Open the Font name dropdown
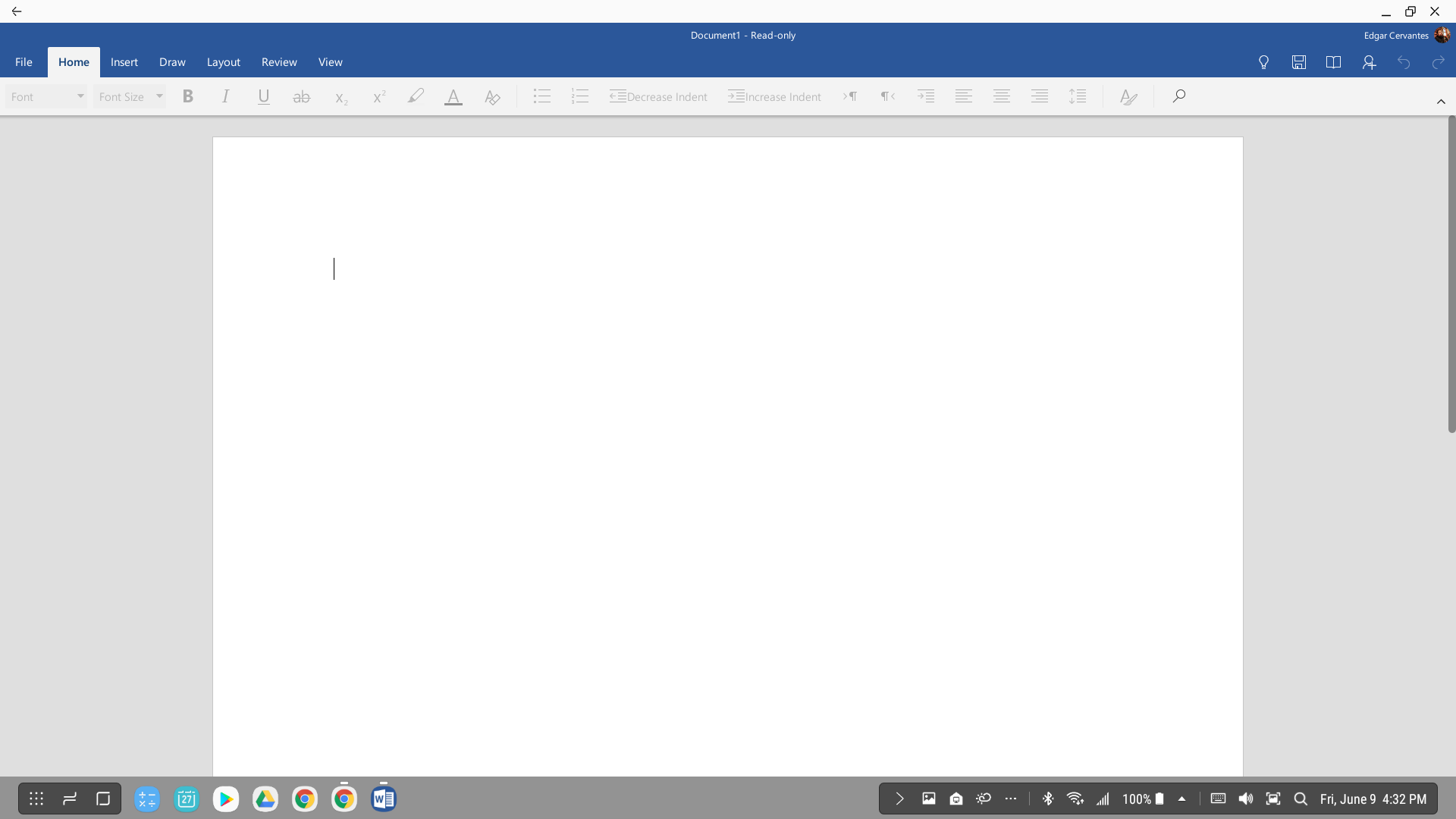Image resolution: width=1456 pixels, height=819 pixels. [46, 96]
